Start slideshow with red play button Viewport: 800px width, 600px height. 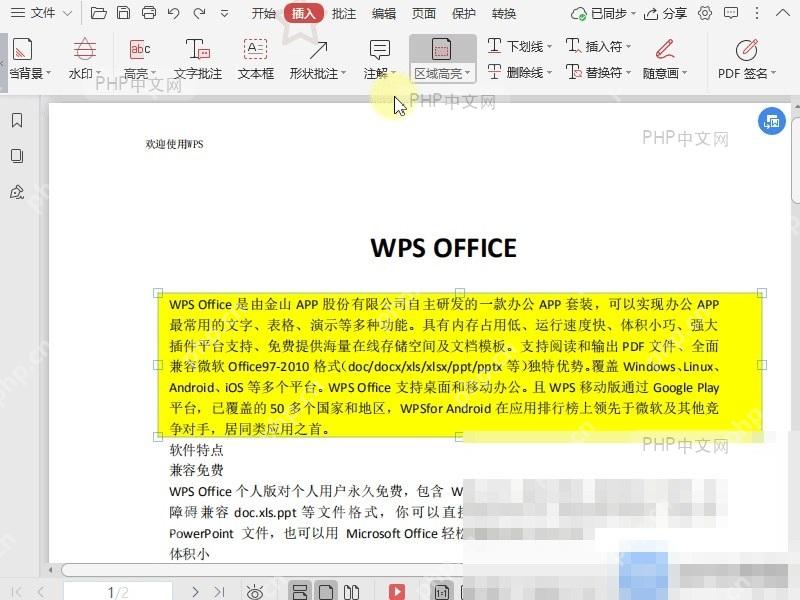[x=396, y=592]
